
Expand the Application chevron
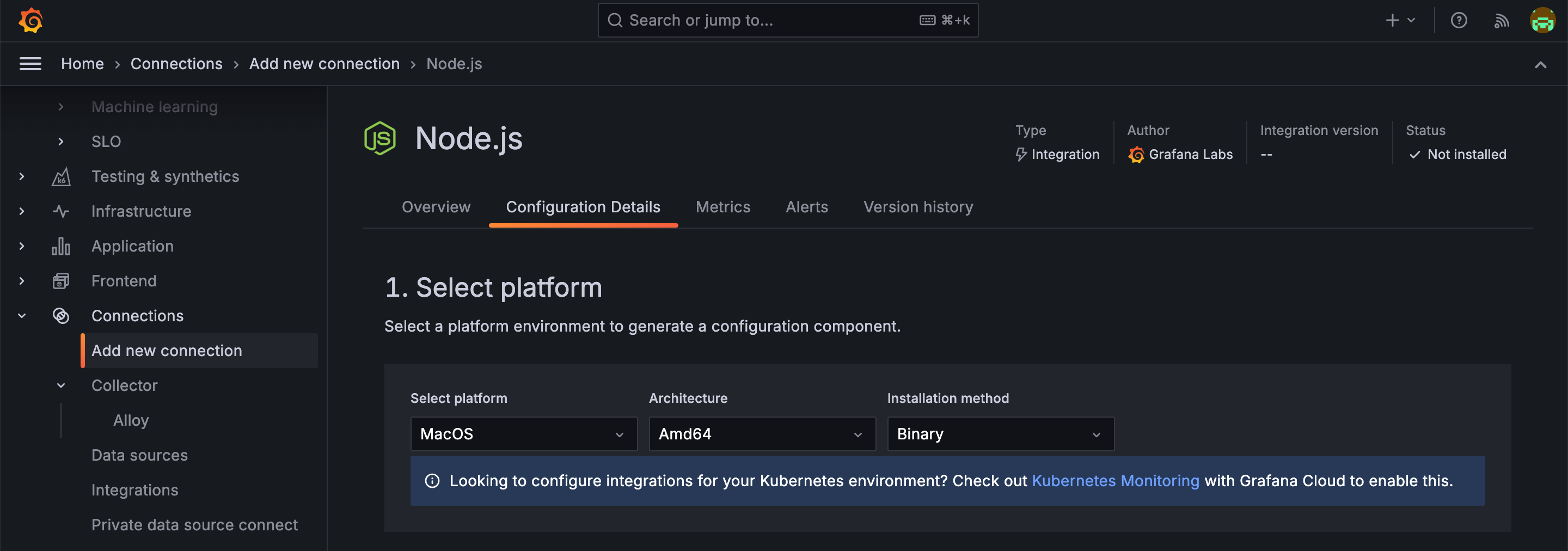22,246
